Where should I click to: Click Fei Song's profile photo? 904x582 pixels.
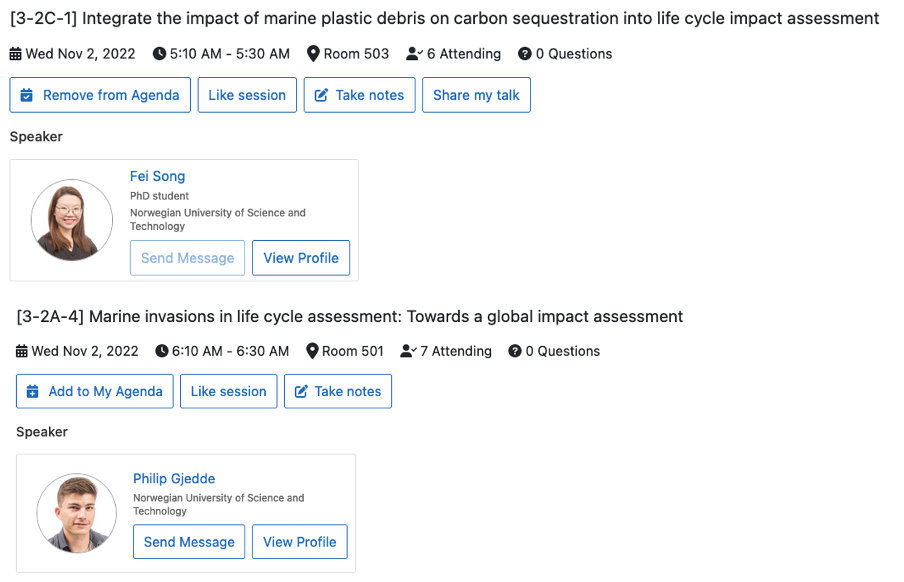tap(71, 220)
